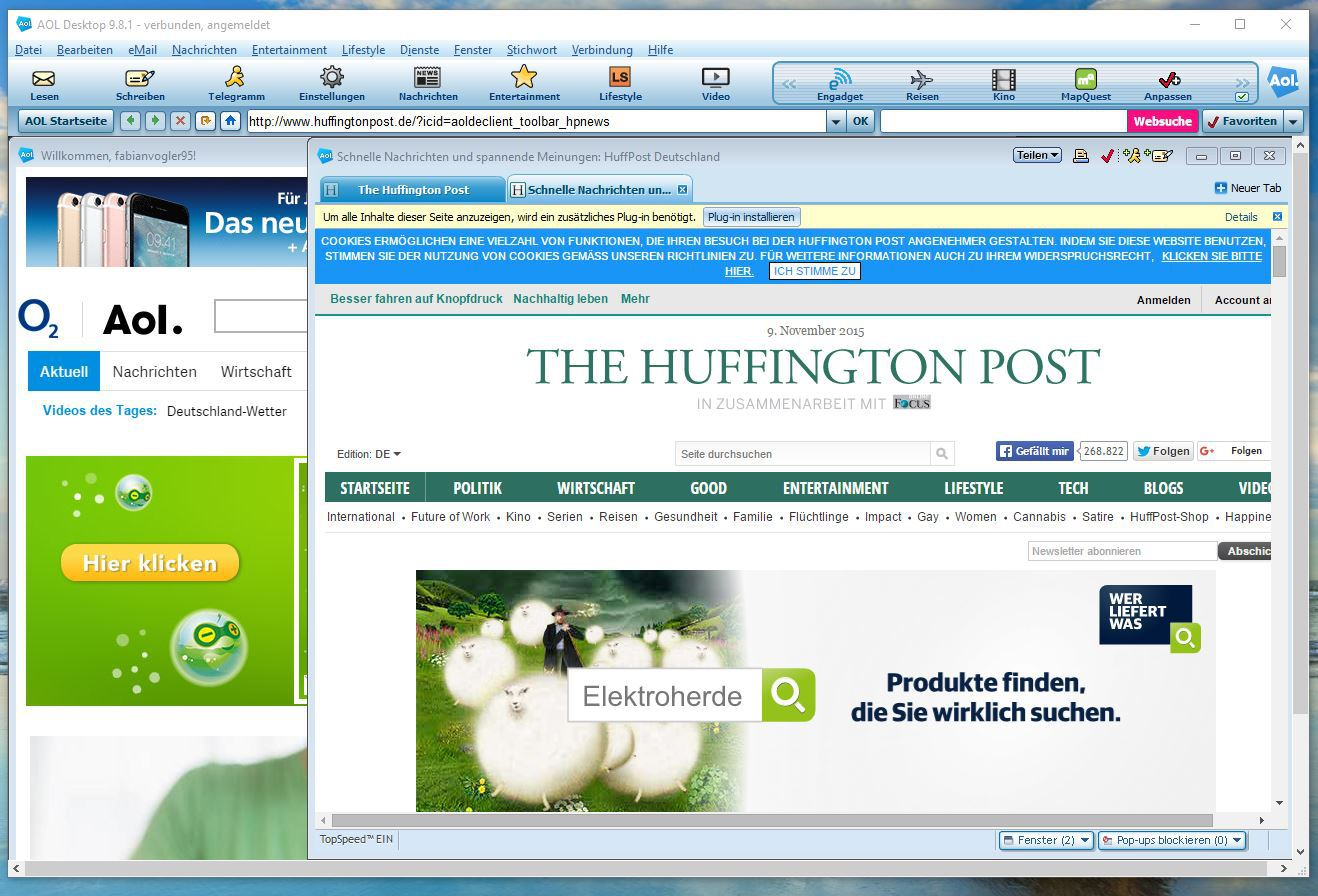Close the Schnelle Nachrichten tab
This screenshot has width=1318, height=896.
pyautogui.click(x=683, y=189)
